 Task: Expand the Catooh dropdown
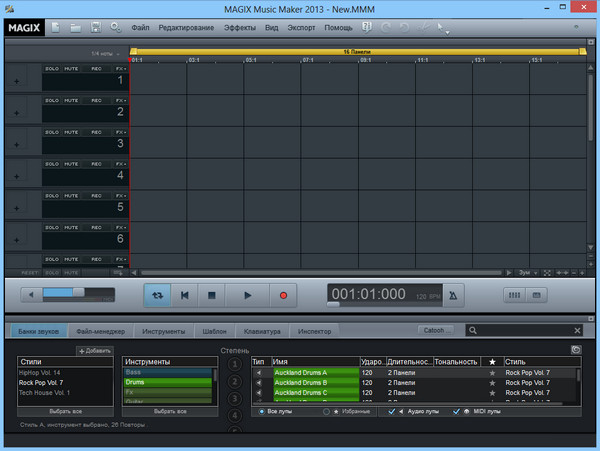436,330
